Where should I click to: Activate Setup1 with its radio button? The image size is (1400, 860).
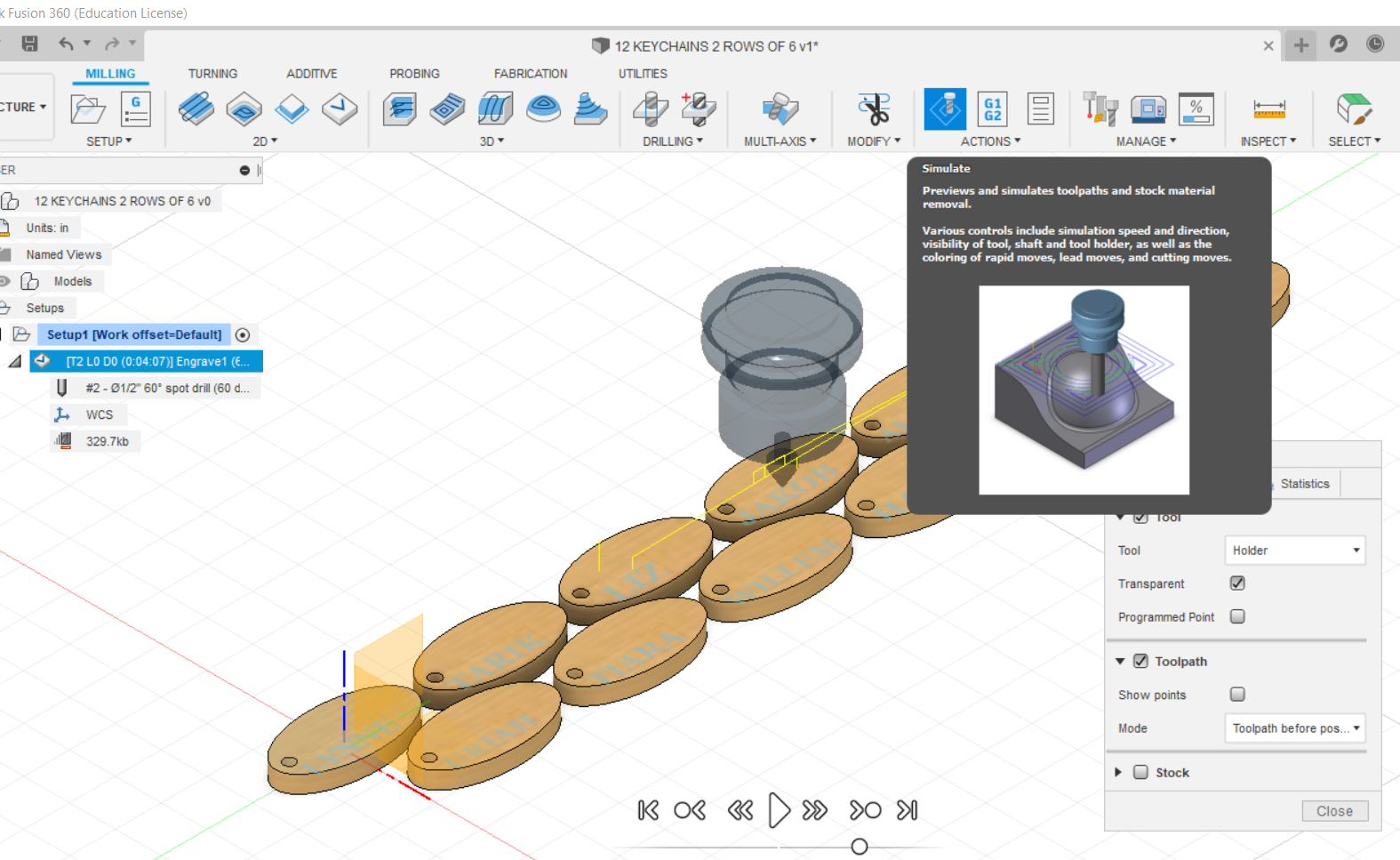tap(243, 334)
